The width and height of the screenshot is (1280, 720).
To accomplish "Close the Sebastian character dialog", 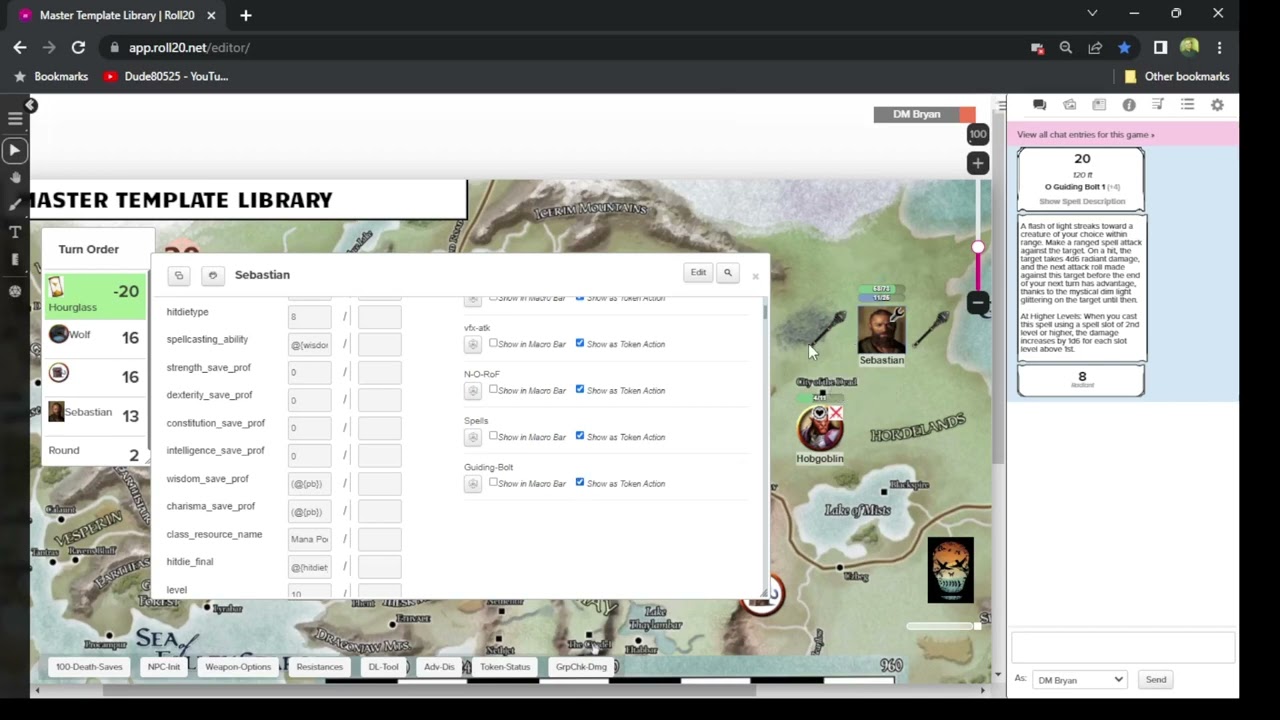I will coord(755,276).
